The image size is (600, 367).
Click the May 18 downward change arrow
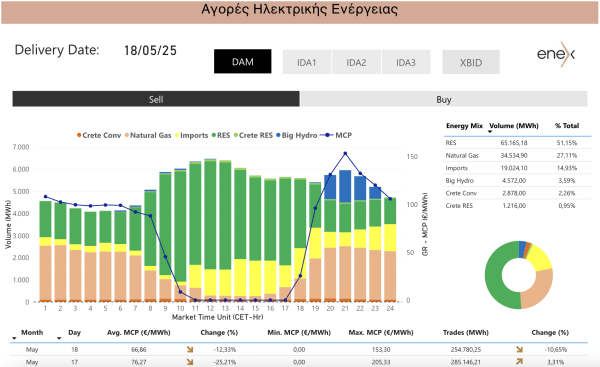point(190,349)
